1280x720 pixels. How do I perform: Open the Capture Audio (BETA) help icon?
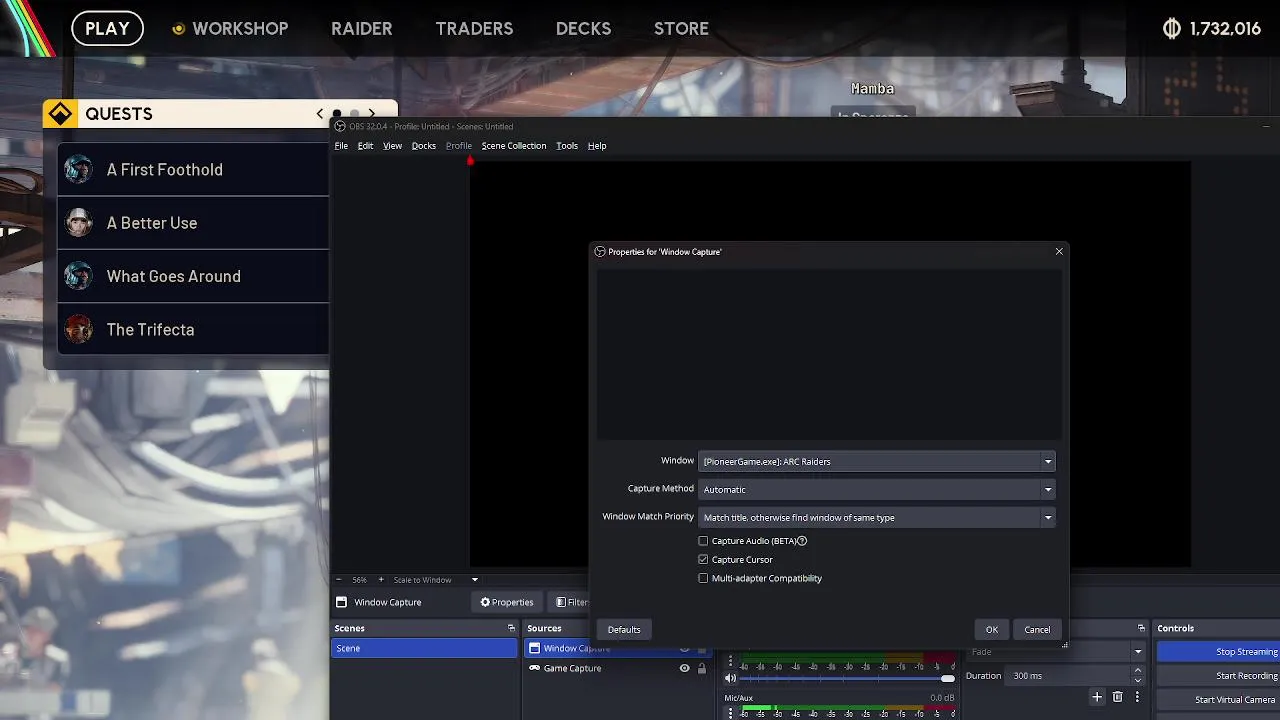802,541
